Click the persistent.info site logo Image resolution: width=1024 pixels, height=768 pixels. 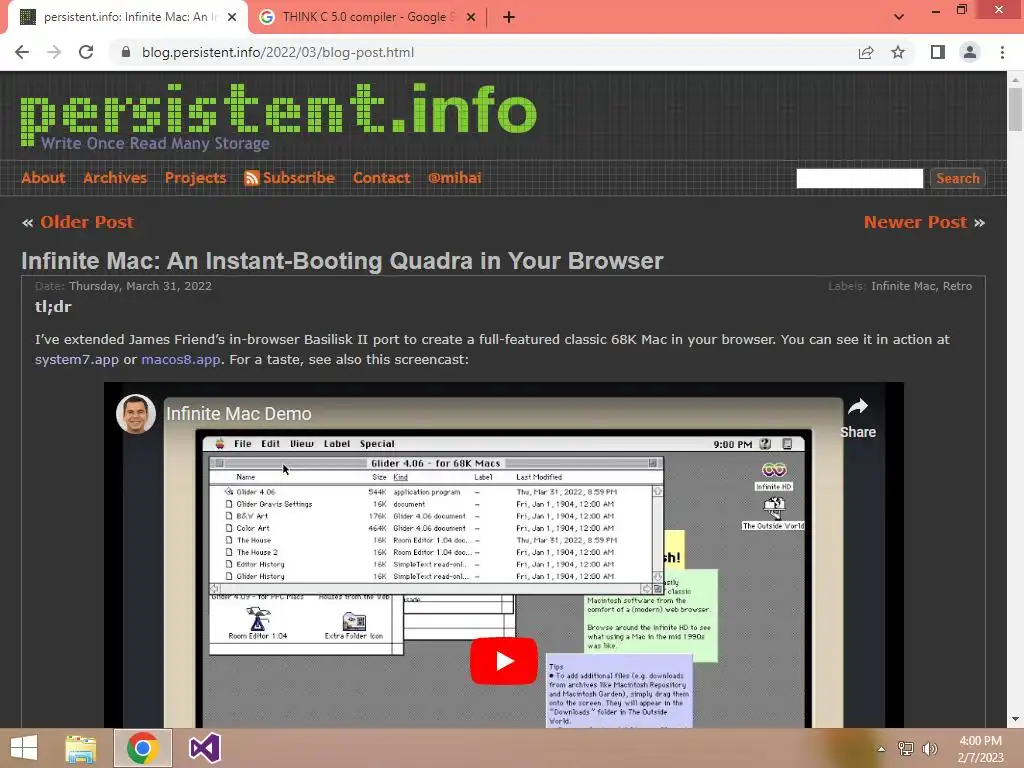pyautogui.click(x=278, y=116)
